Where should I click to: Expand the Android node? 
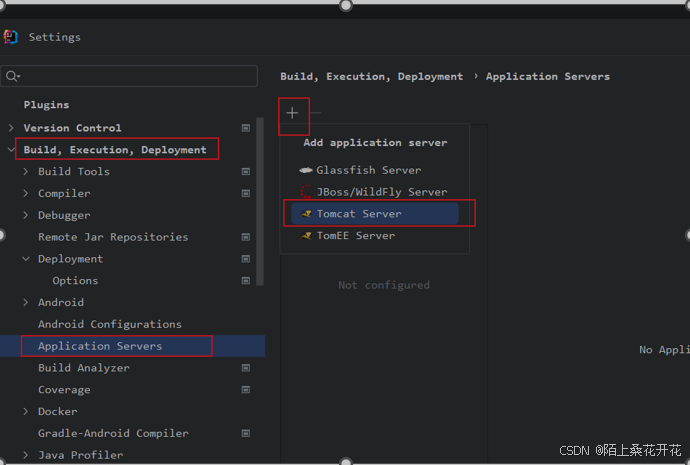pyautogui.click(x=26, y=303)
